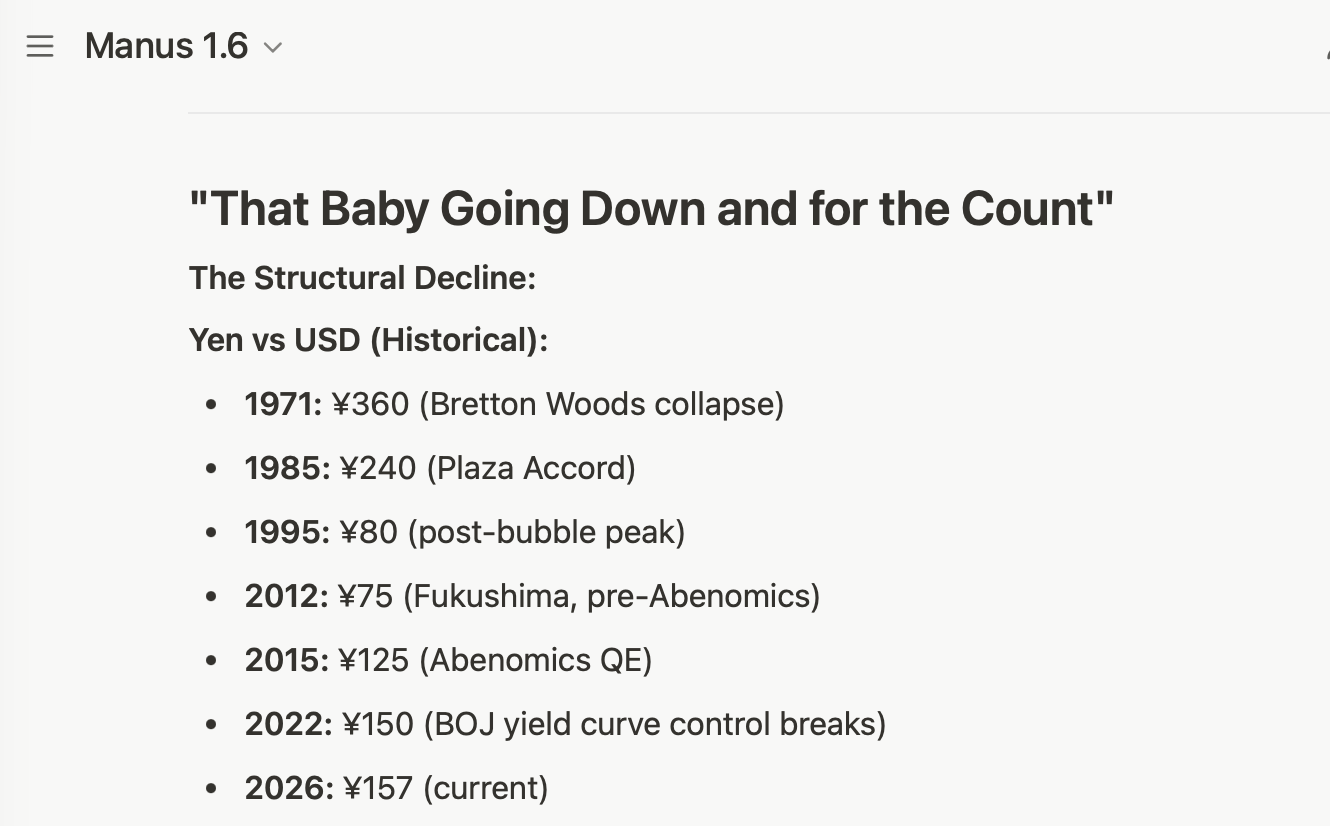
Task: Click the '¥157 (current)' text
Action: tap(445, 788)
